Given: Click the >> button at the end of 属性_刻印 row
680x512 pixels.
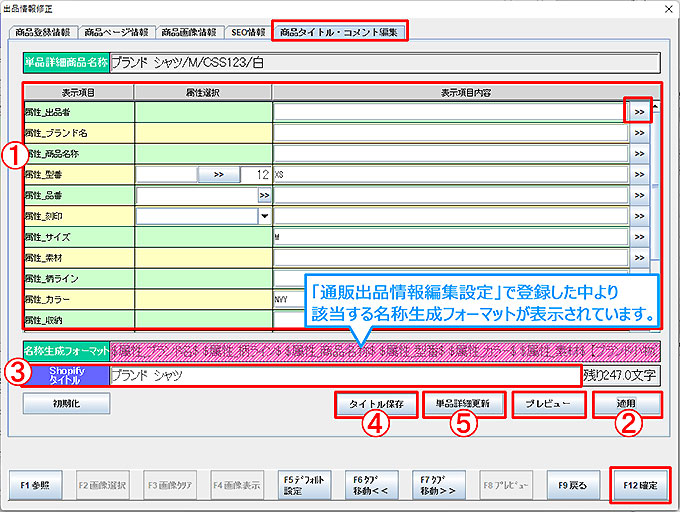Looking at the screenshot, I should [639, 216].
